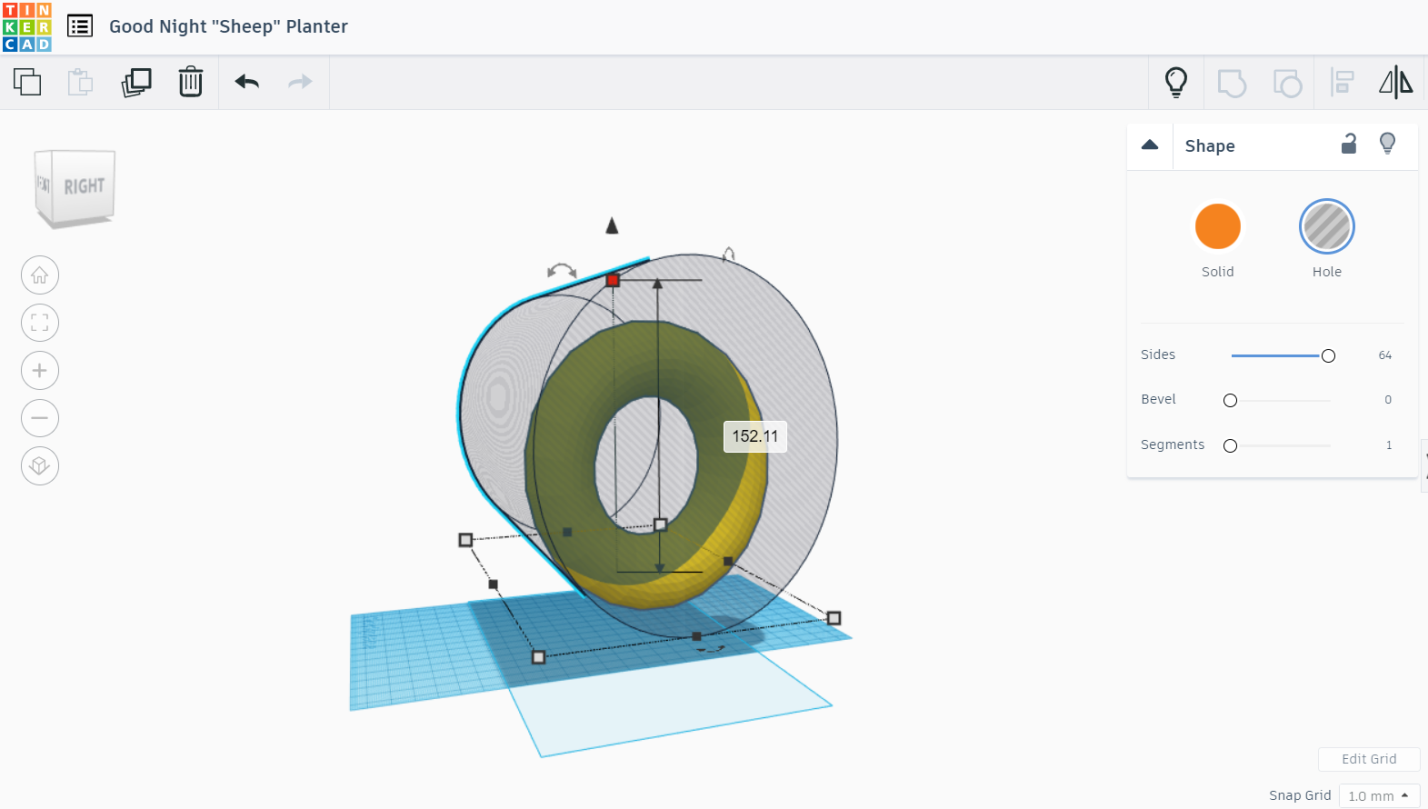Click the Home view button
This screenshot has width=1428, height=809.
pyautogui.click(x=40, y=274)
